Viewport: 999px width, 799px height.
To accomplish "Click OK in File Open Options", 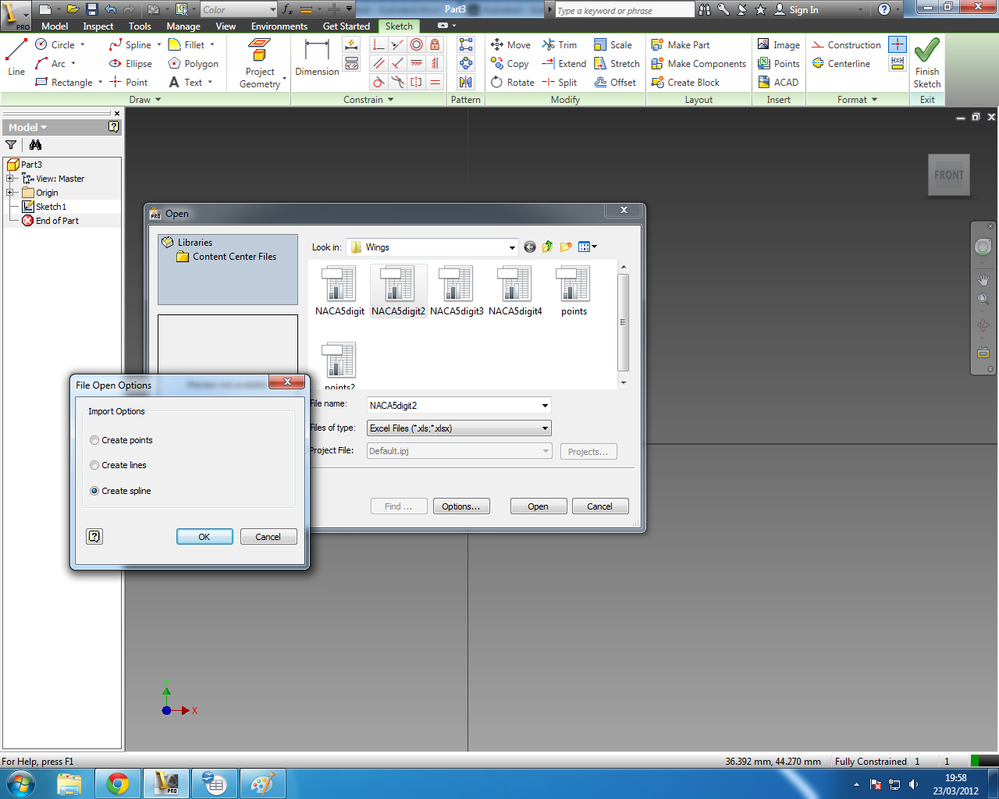I will pos(205,536).
